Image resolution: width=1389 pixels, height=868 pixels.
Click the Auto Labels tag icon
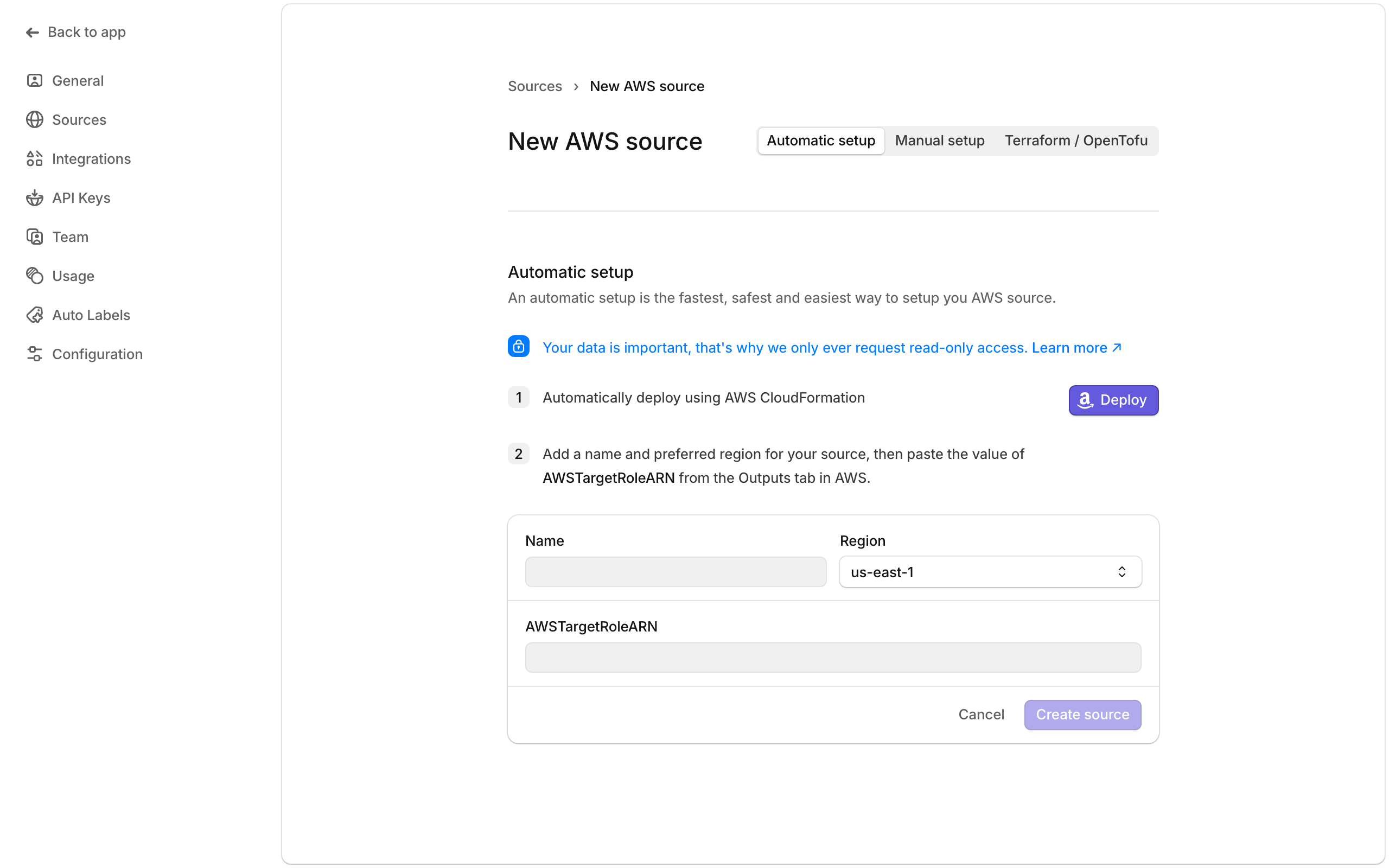(x=34, y=315)
